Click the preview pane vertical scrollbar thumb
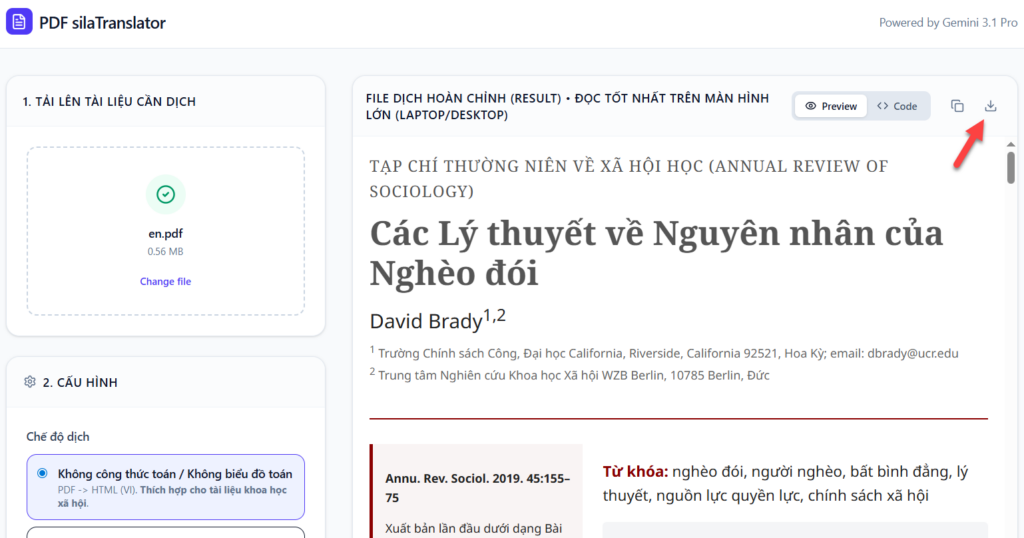1024x538 pixels. point(1010,167)
